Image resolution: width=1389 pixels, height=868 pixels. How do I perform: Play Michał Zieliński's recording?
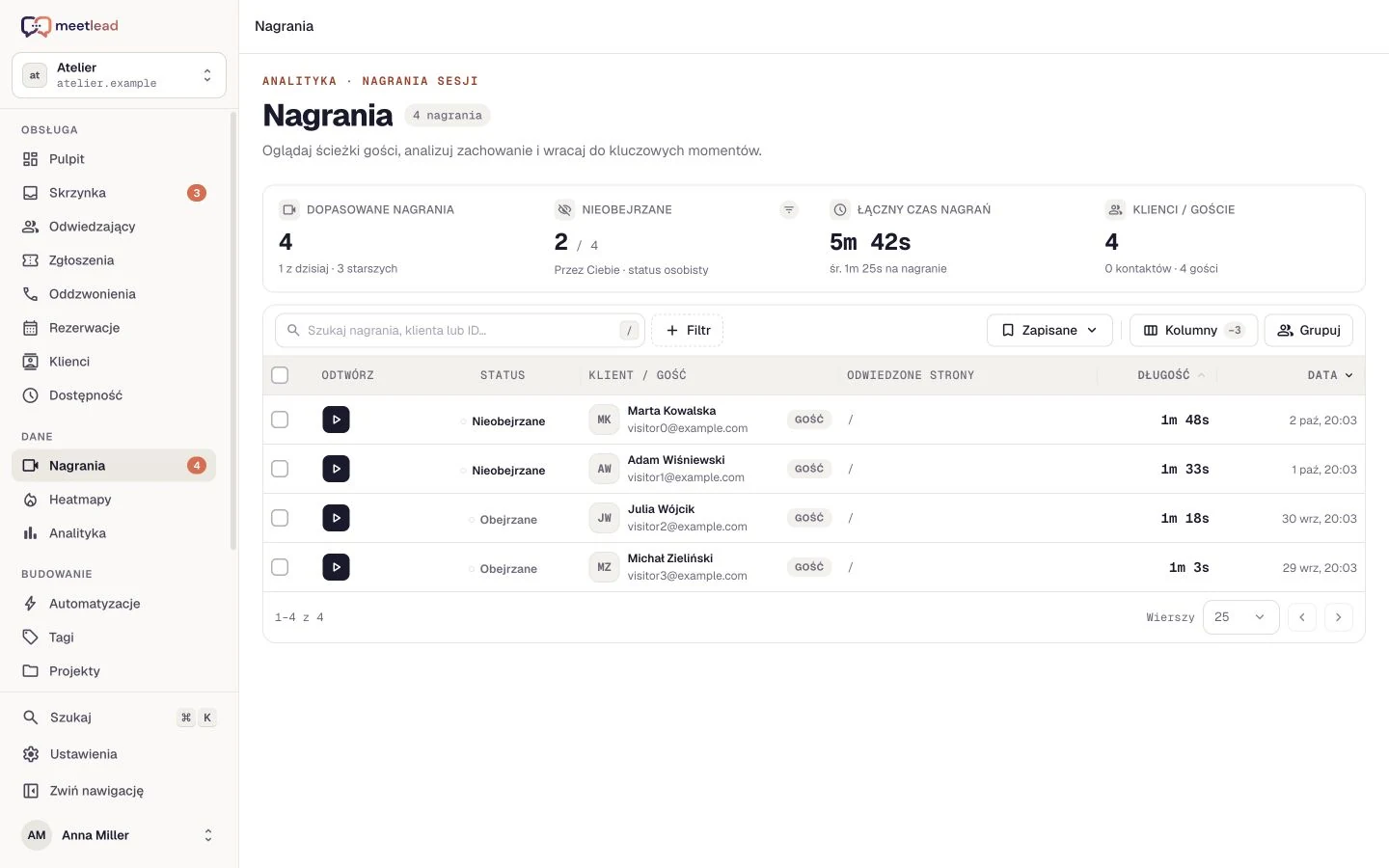[336, 567]
